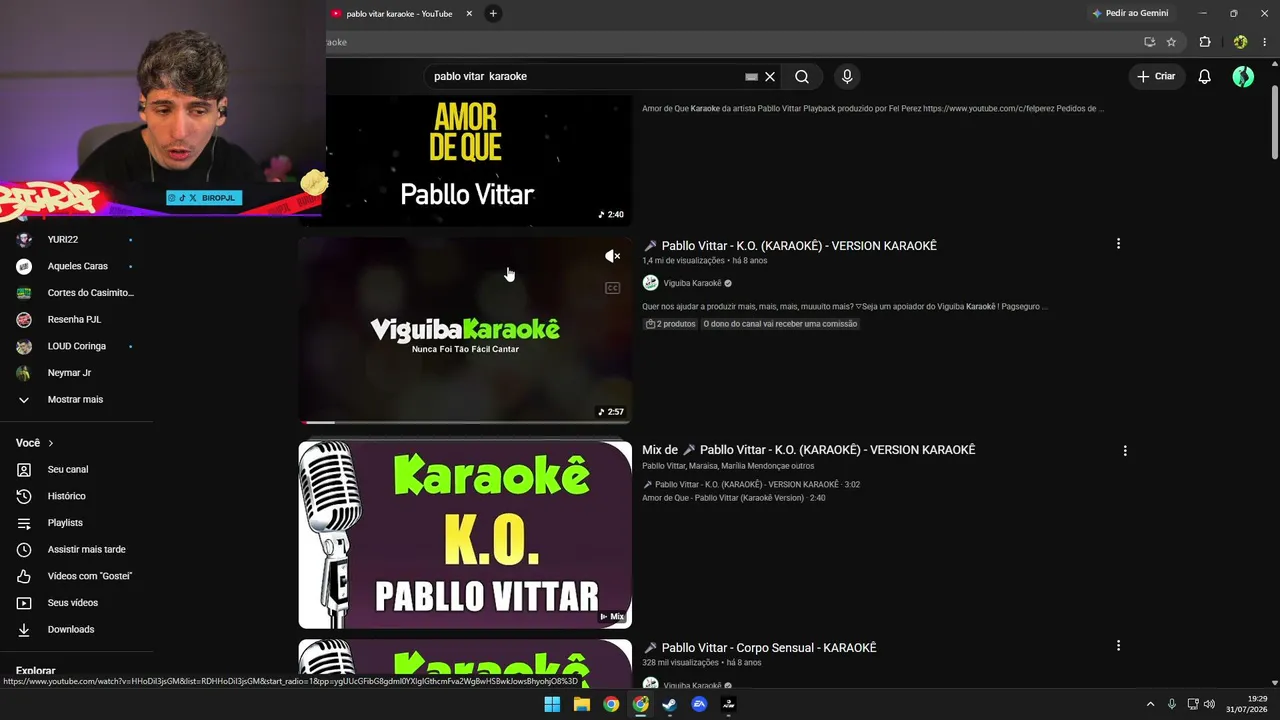Screen dimensions: 1280x720
Task: Click the 2 produtos button
Action: coord(670,324)
